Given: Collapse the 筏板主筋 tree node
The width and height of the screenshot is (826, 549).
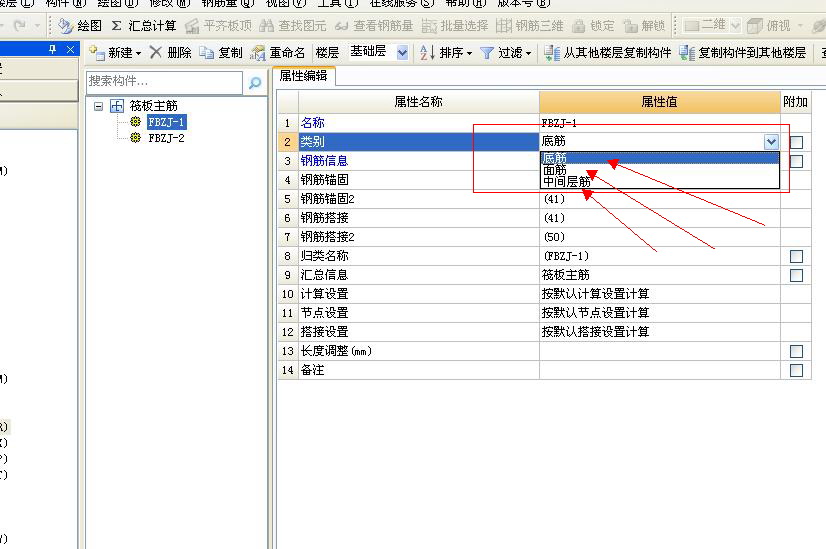Looking at the screenshot, I should click(x=98, y=106).
